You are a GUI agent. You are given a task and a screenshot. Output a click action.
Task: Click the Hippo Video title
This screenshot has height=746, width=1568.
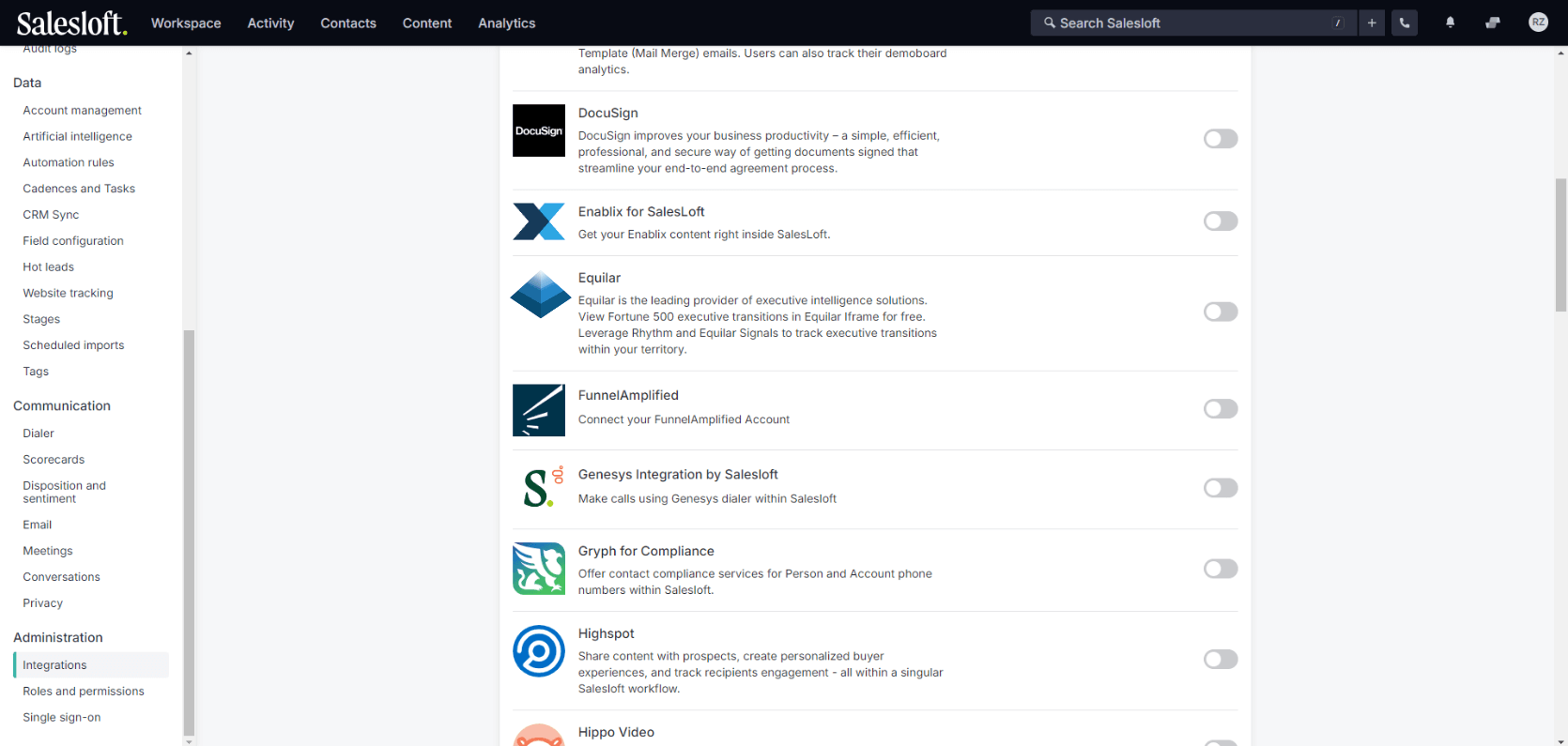[x=616, y=732]
